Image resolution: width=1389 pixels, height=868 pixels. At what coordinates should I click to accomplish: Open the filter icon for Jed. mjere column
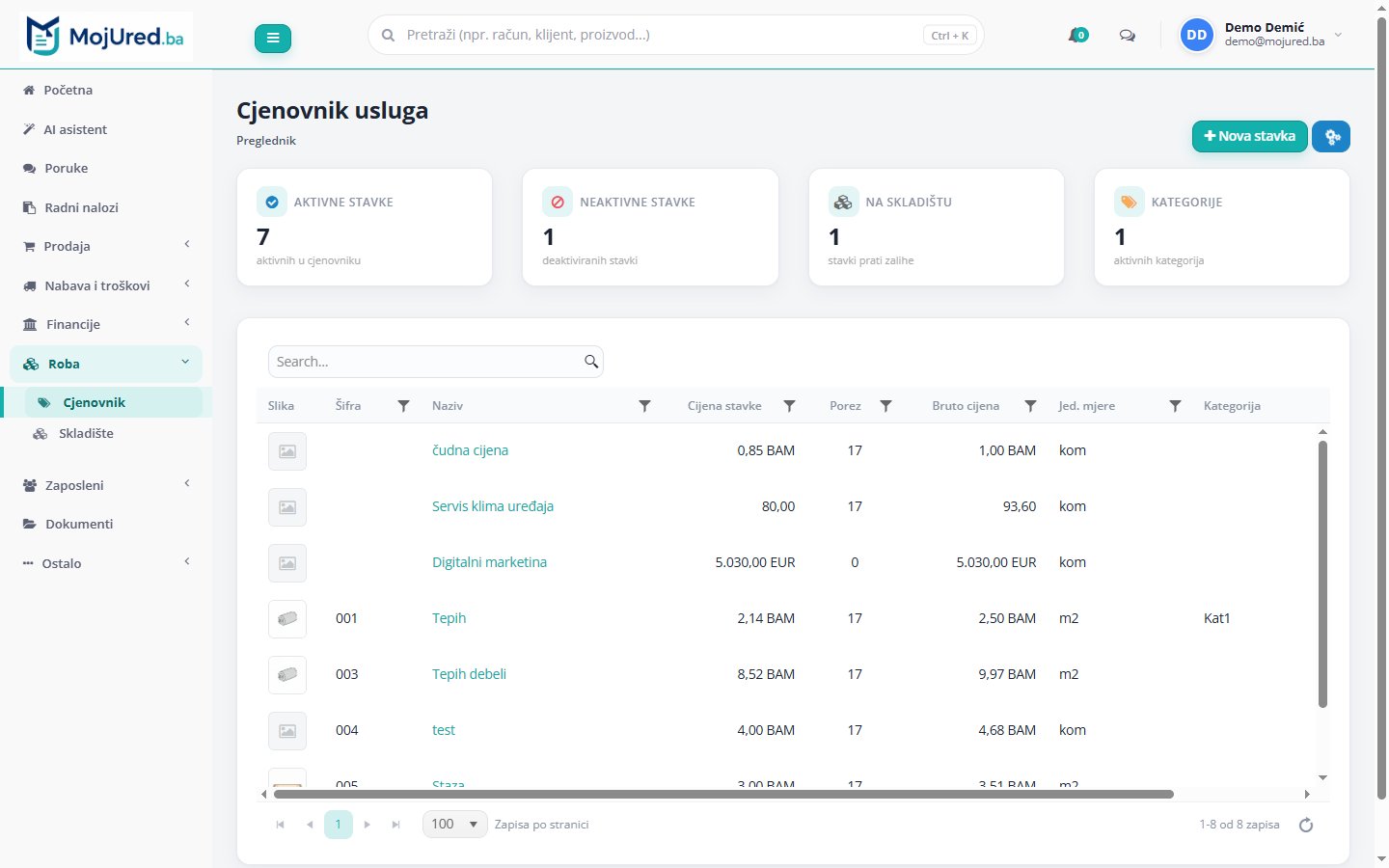(1176, 406)
